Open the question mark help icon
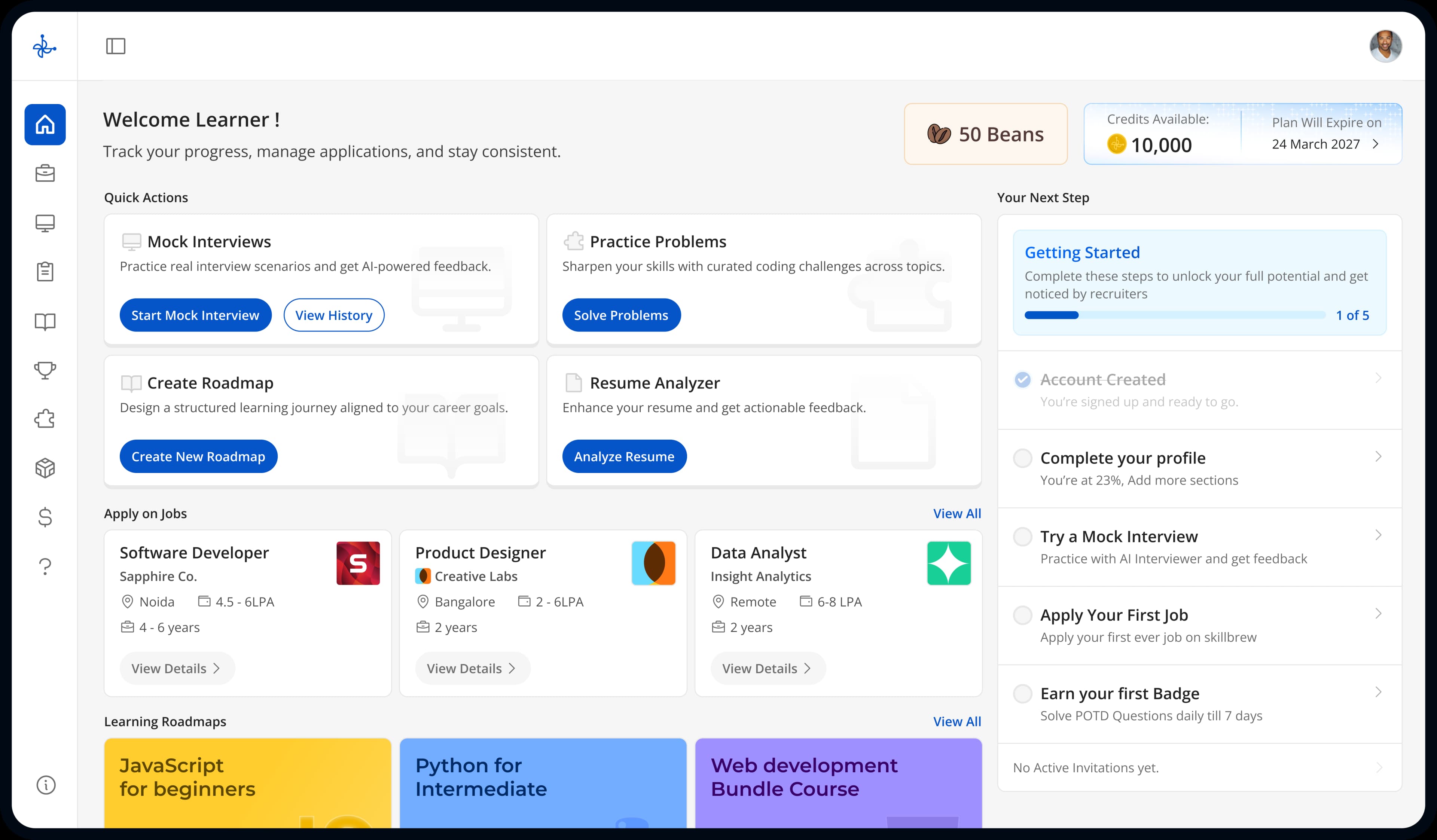Screen dimensions: 1437x840 [x=45, y=566]
